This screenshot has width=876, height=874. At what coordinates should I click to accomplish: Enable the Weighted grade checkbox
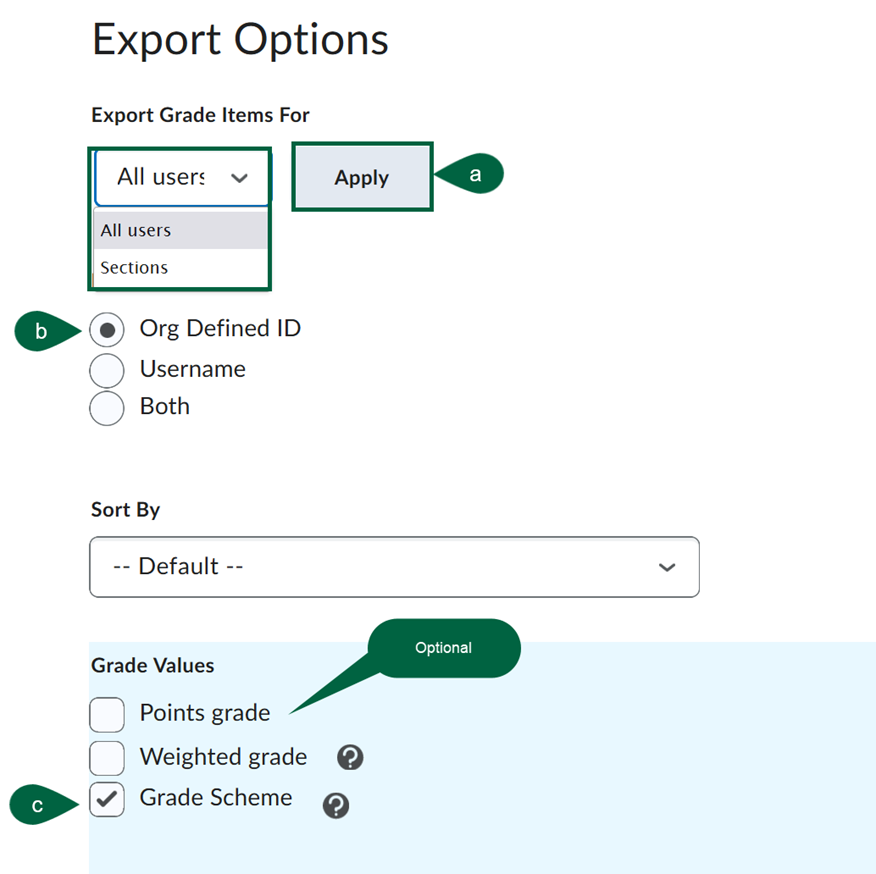pyautogui.click(x=106, y=758)
